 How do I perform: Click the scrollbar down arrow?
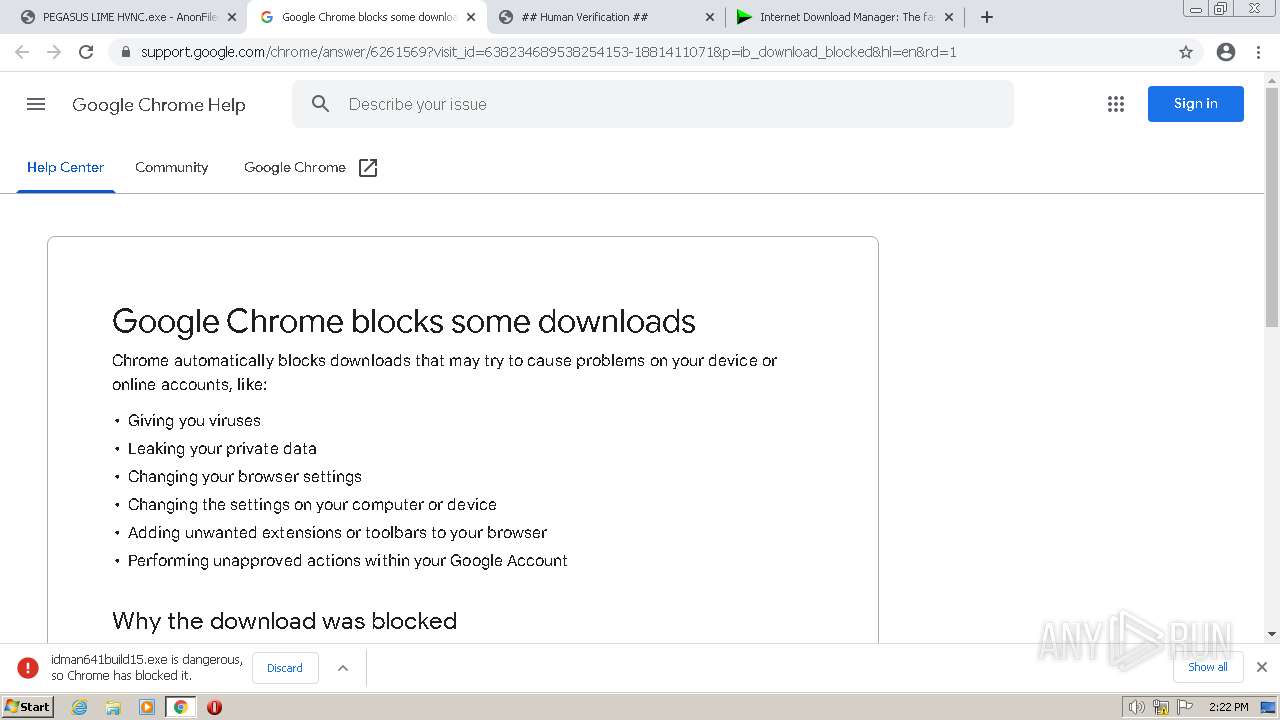coord(1272,634)
